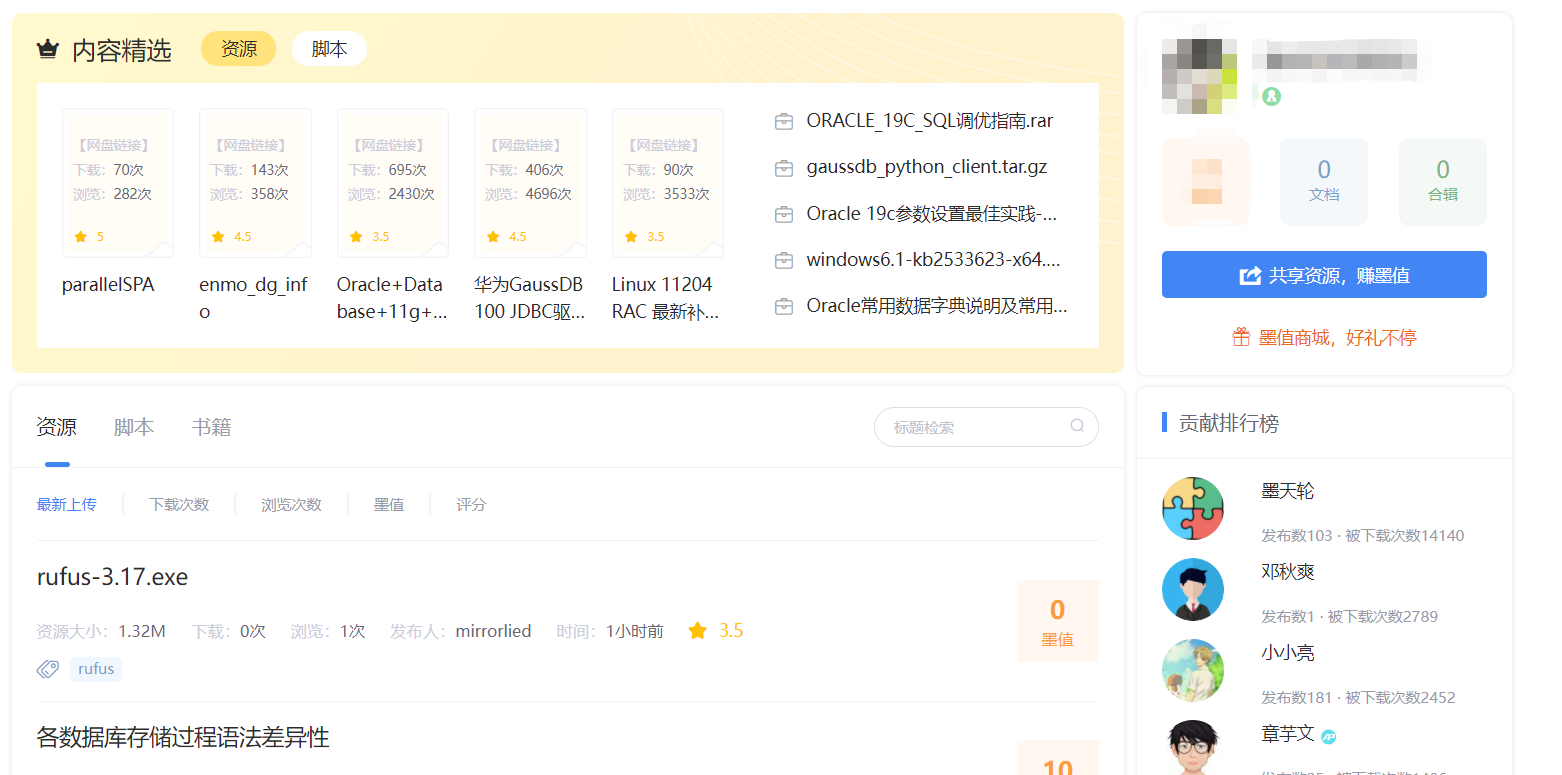This screenshot has height=775, width=1562.
Task: Sort the list by 评分
Action: click(x=471, y=505)
